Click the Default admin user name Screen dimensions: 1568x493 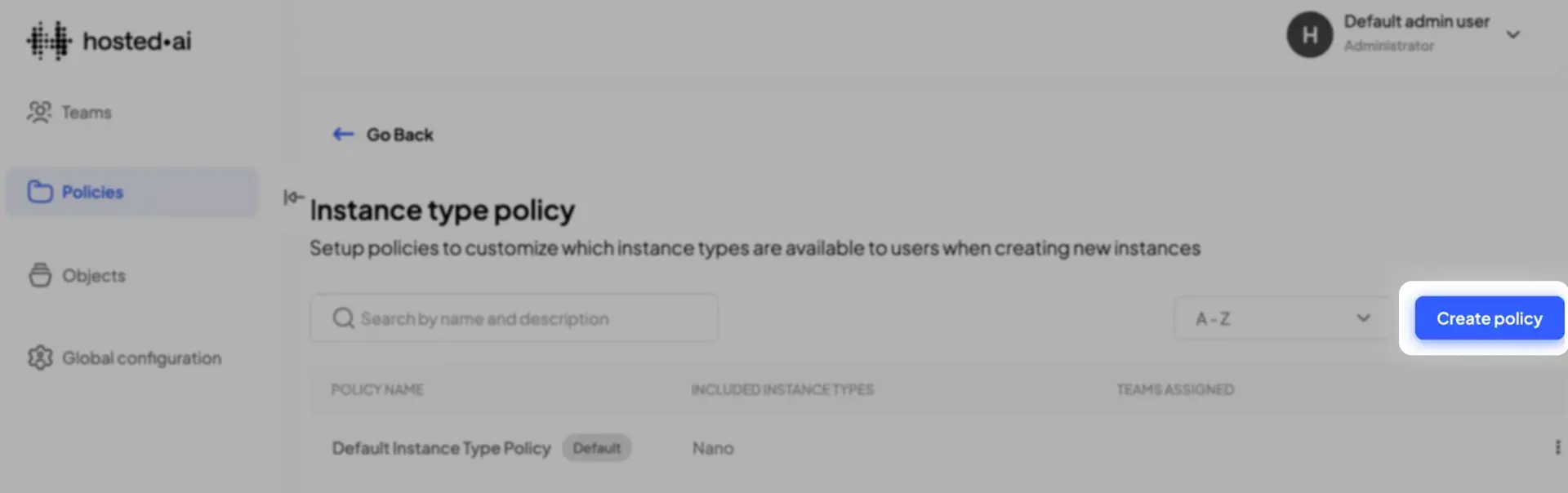1416,21
